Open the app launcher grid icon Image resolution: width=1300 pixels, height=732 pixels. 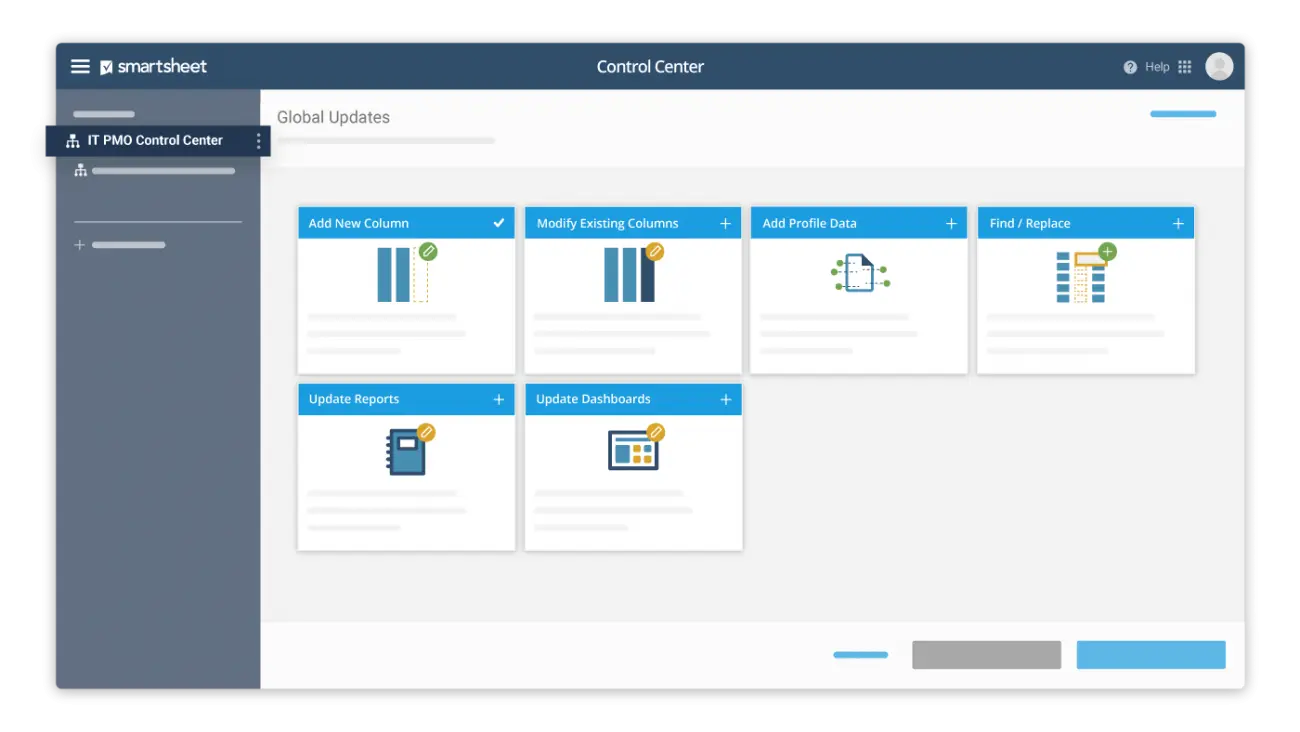coord(1185,67)
